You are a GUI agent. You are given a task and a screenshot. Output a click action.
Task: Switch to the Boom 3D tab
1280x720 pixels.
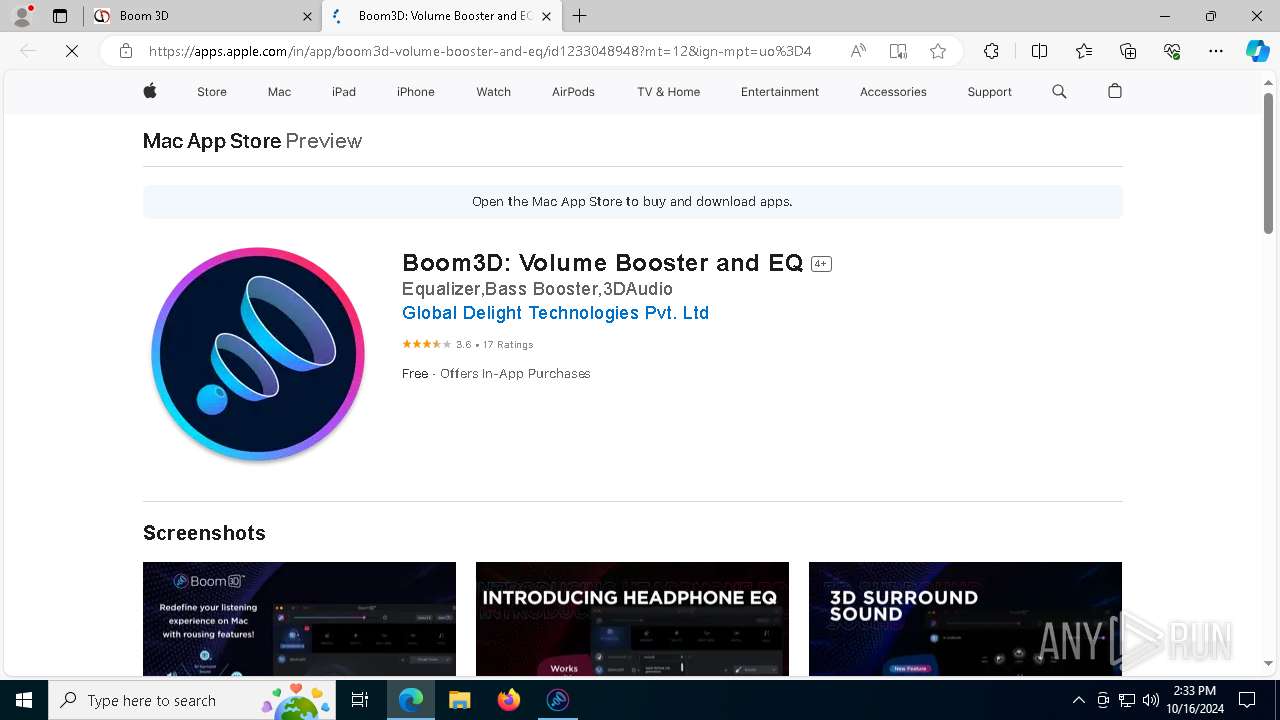pos(202,16)
